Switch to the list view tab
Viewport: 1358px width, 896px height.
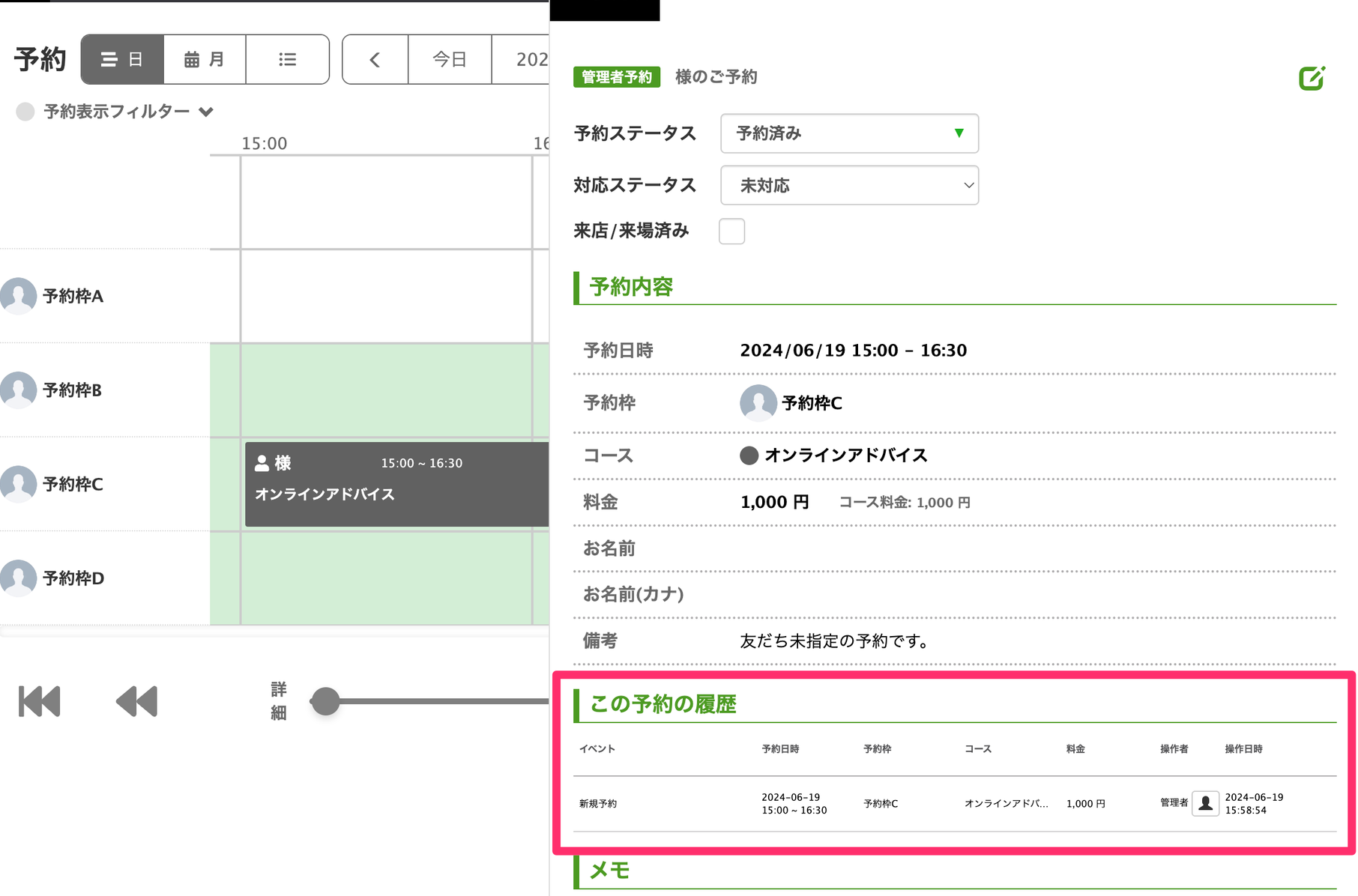tap(287, 59)
